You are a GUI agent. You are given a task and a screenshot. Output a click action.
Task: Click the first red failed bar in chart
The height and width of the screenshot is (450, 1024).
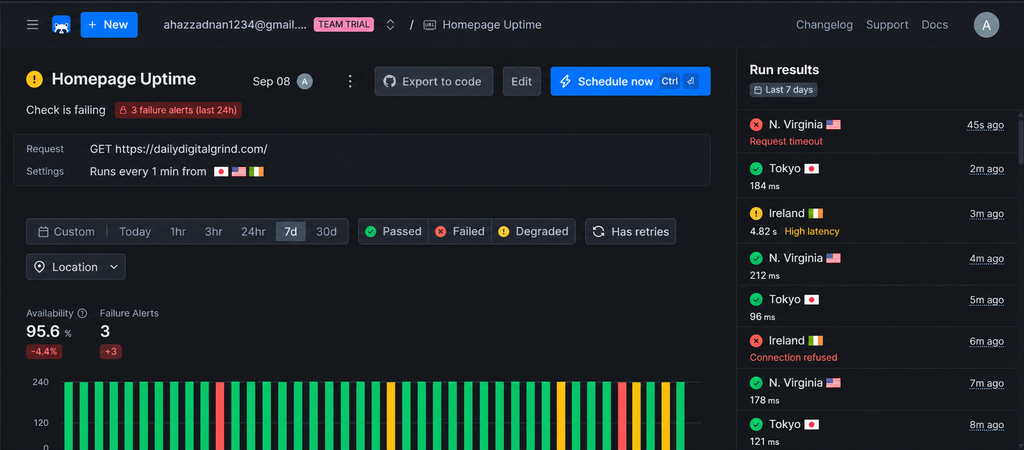[x=220, y=415]
